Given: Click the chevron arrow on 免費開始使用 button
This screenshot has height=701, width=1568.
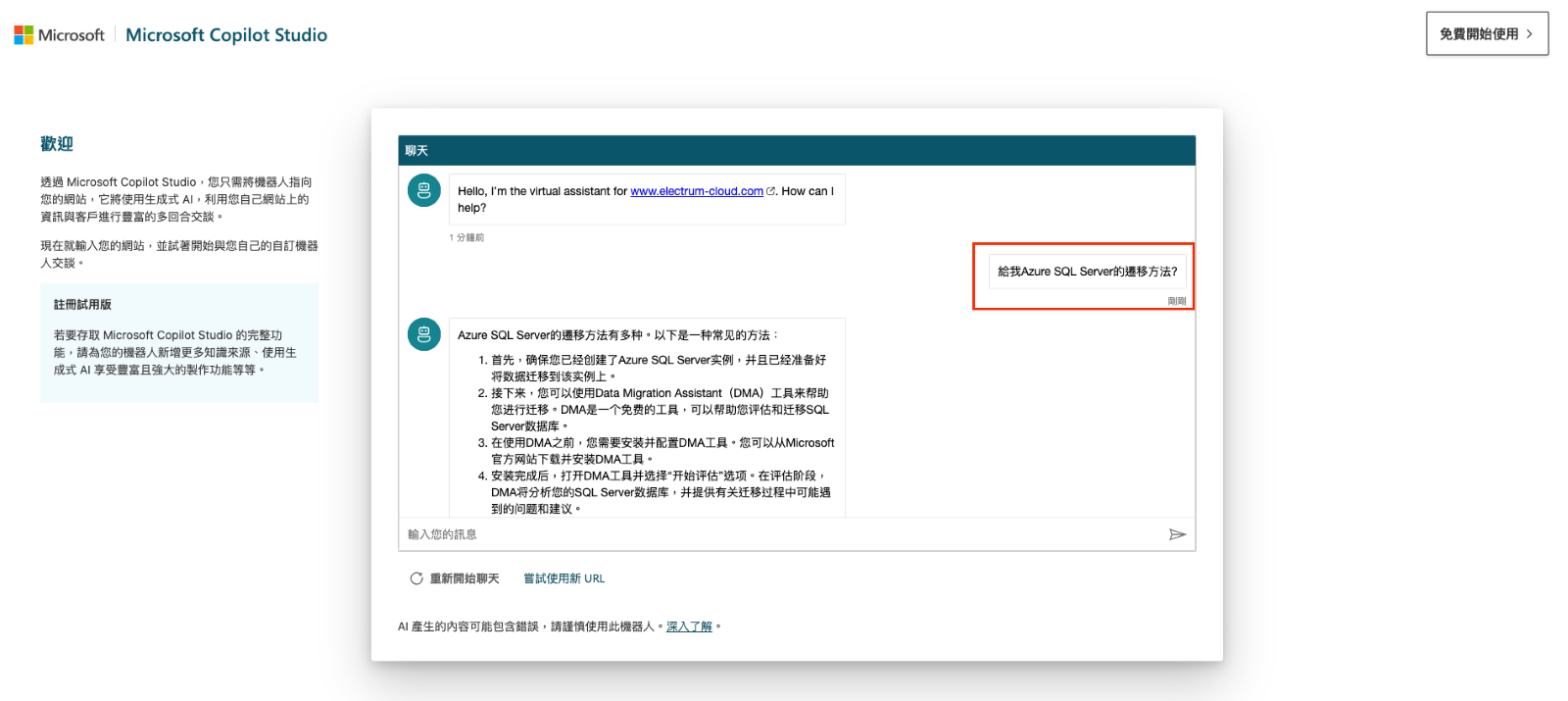Looking at the screenshot, I should coord(1529,33).
